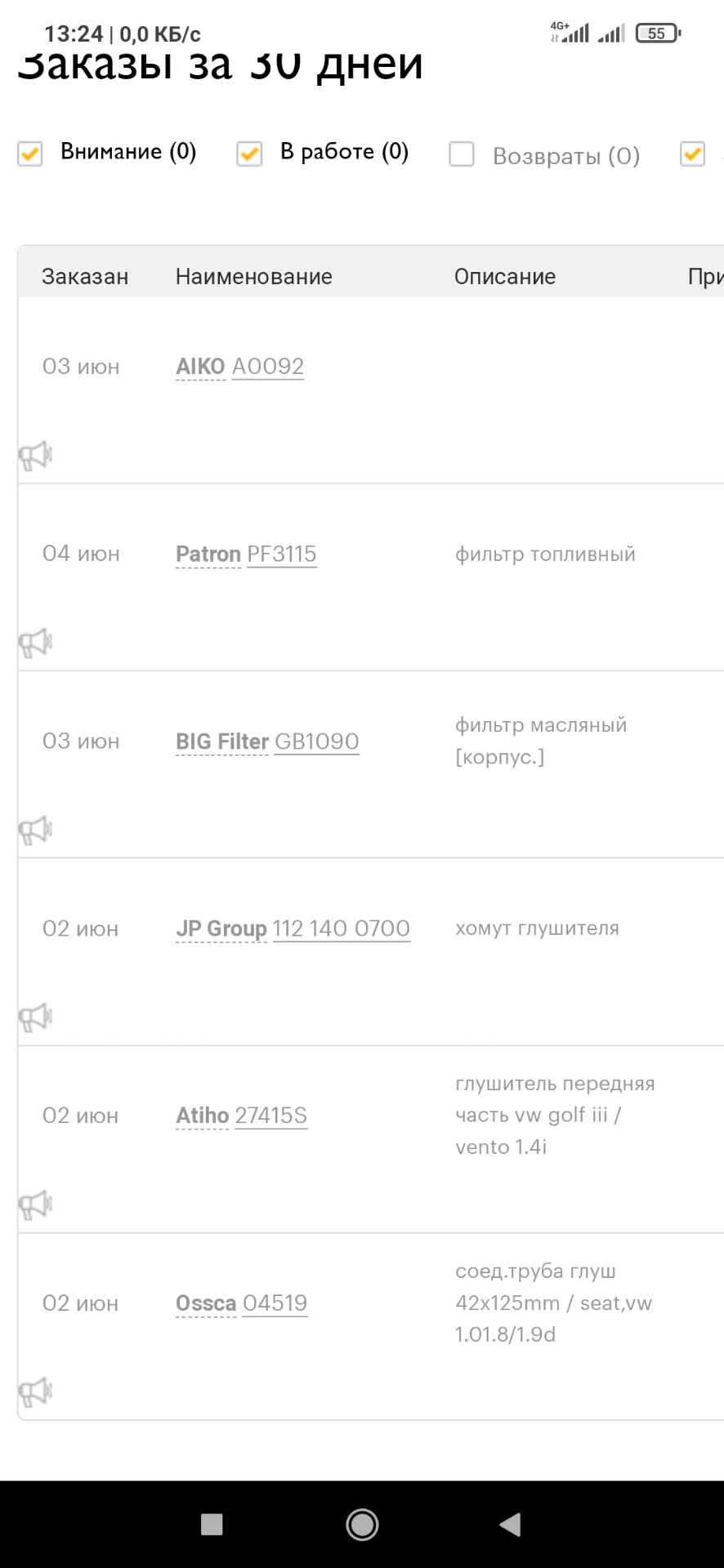The width and height of the screenshot is (724, 1568).
Task: Click megaphone icon in AIKO A0092 row
Action: tap(35, 456)
